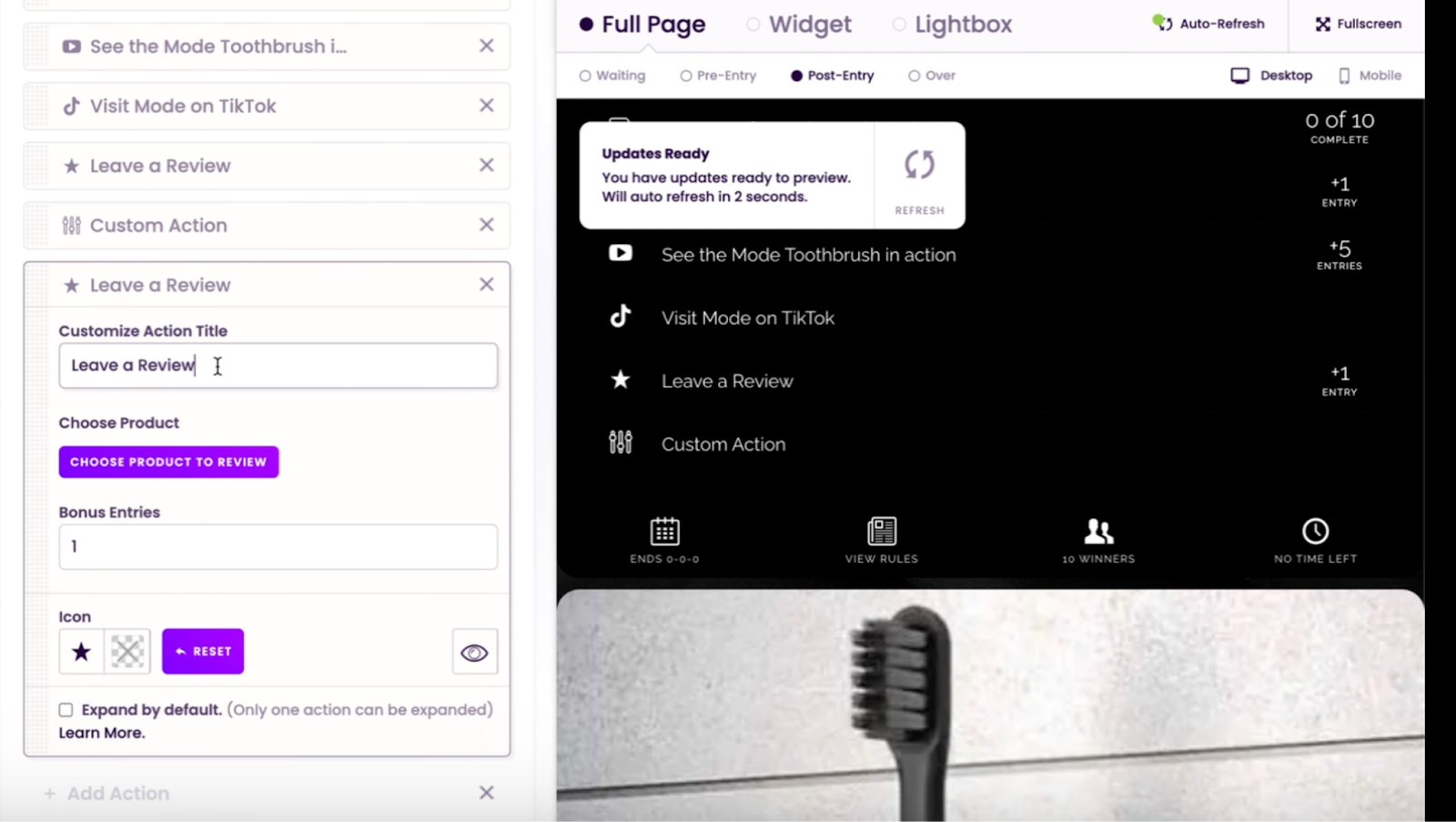Screen dimensions: 1456x822
Task: Click the Auto-Refresh icon
Action: [1162, 23]
